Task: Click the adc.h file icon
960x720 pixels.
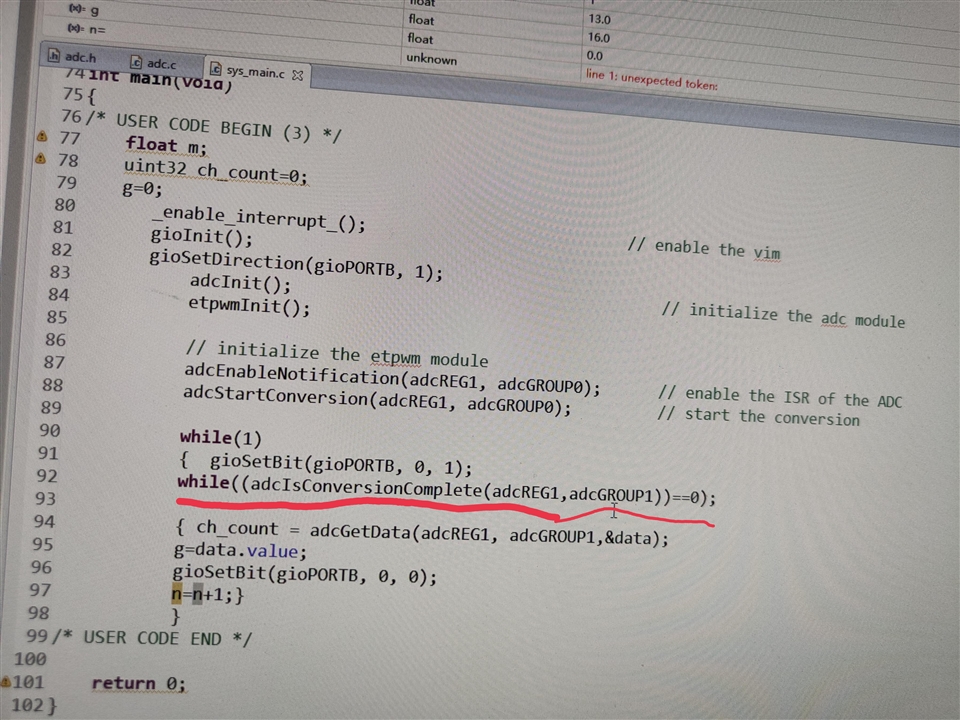Action: tap(54, 56)
